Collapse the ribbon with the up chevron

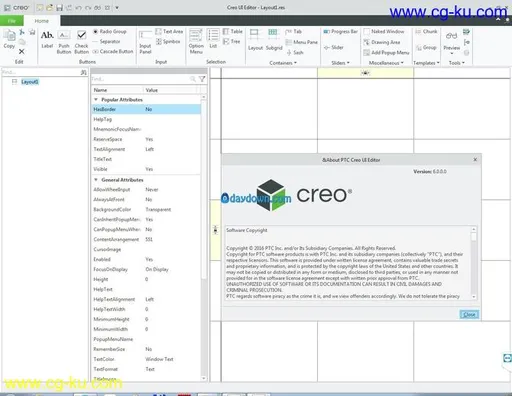498,20
